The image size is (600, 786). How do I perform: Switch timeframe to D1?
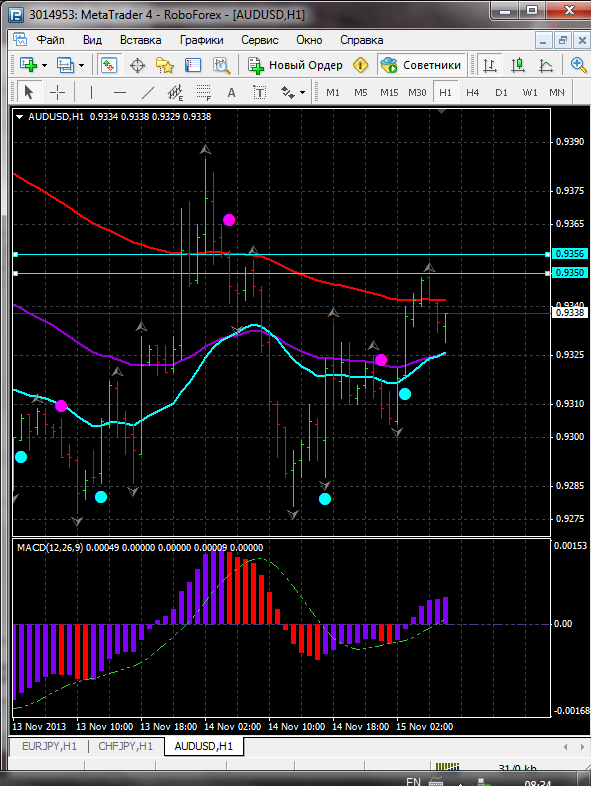coord(501,93)
